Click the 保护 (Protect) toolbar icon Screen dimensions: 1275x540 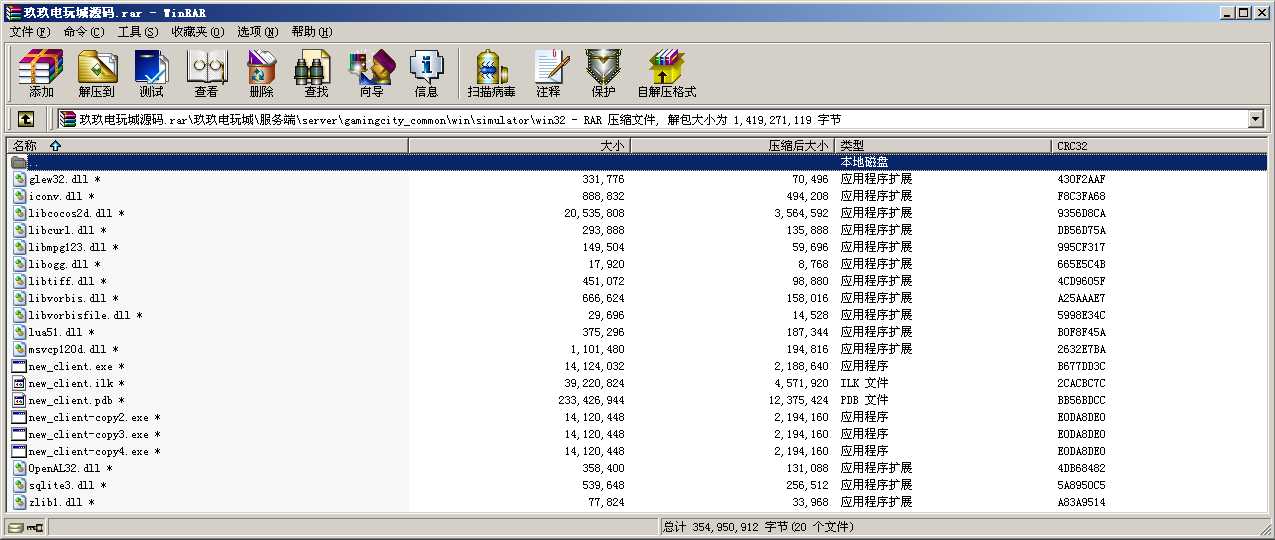tap(603, 73)
